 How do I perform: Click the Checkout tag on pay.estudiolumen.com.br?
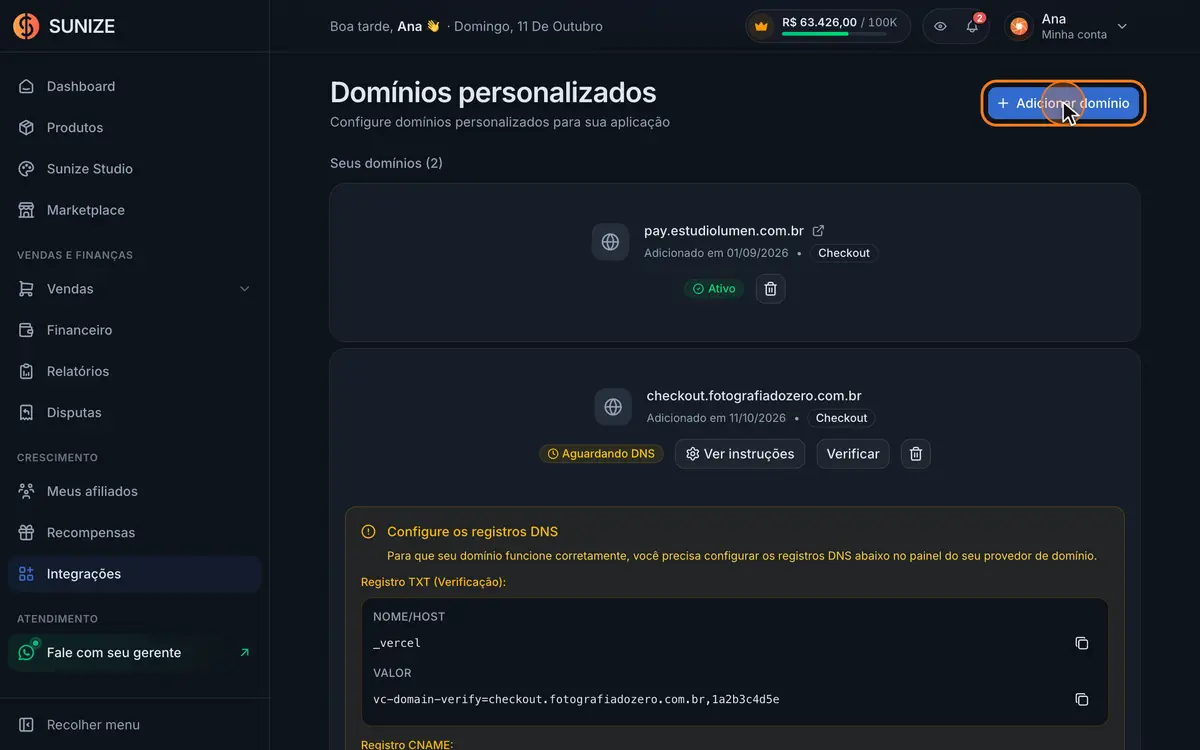coord(844,253)
